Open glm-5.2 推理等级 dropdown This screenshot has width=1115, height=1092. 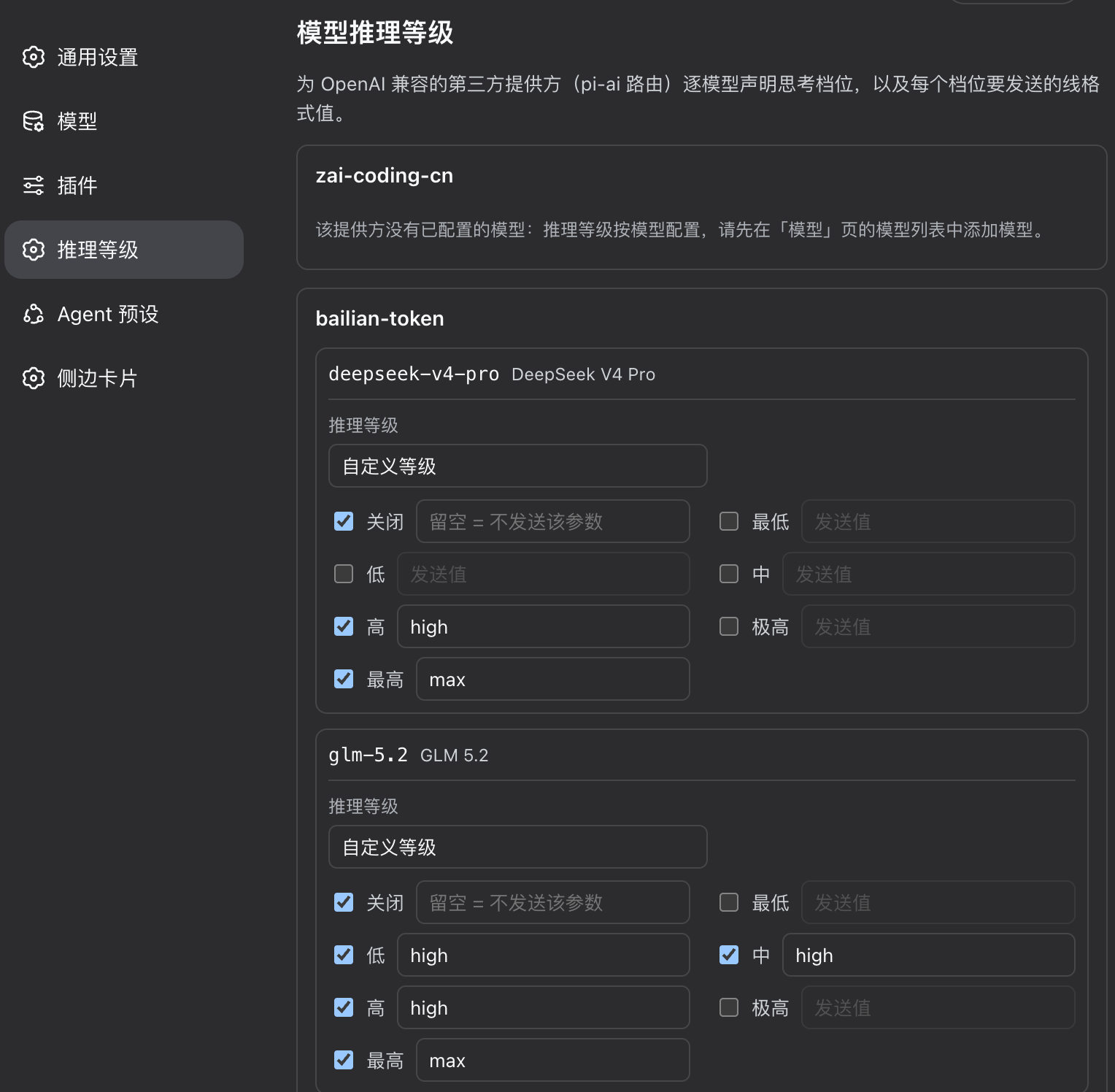coord(518,847)
